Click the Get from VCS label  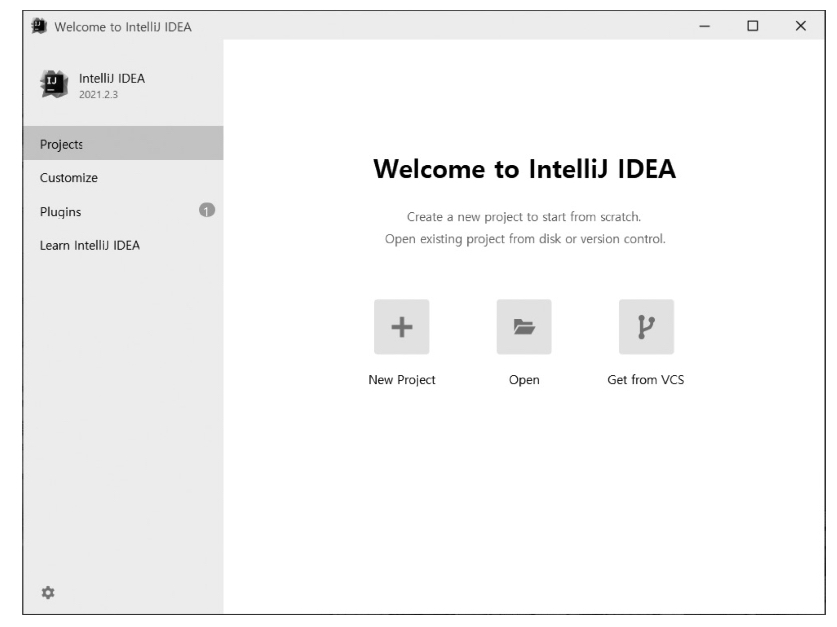(x=646, y=379)
